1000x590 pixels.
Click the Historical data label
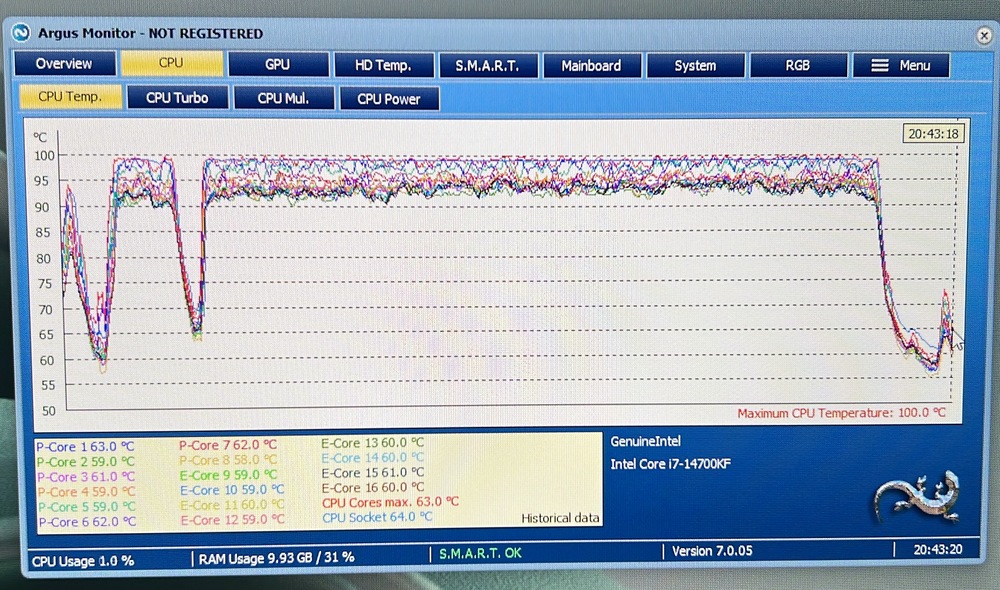tap(560, 518)
